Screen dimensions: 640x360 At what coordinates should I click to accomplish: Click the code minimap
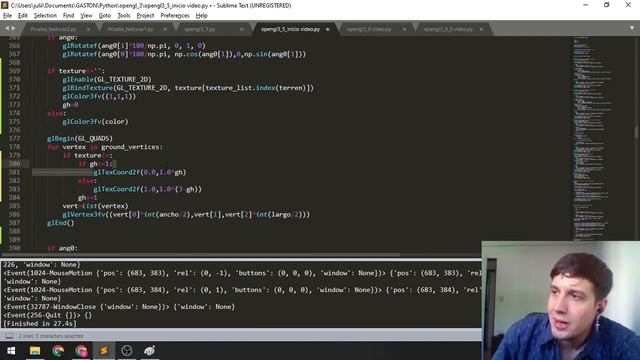click(x=592, y=139)
